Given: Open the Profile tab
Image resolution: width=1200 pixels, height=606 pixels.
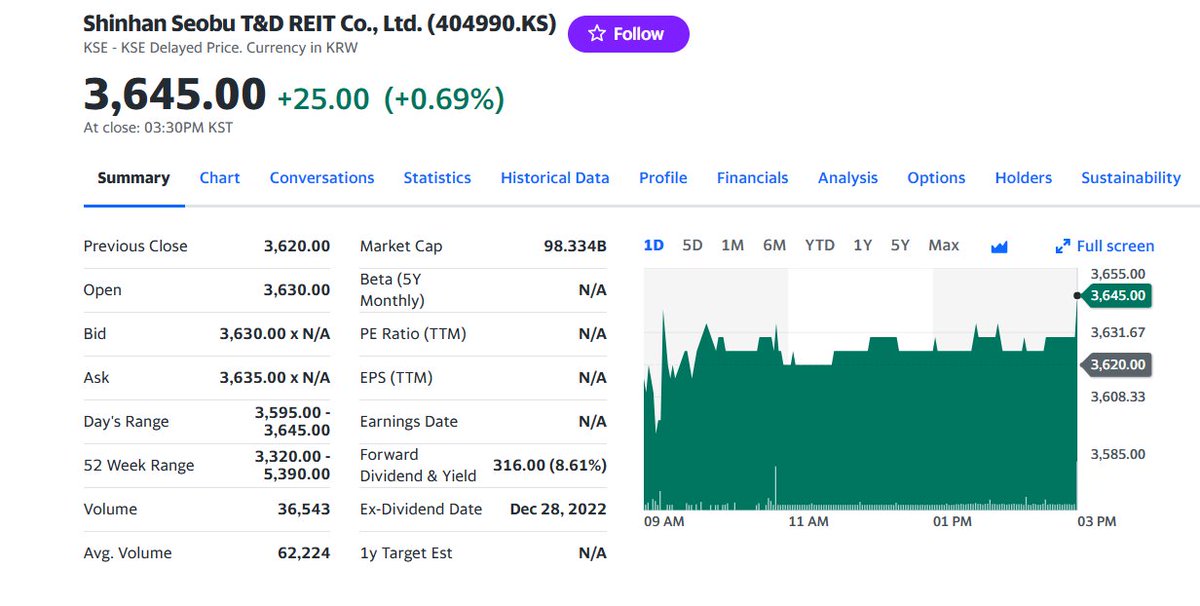Looking at the screenshot, I should 663,178.
